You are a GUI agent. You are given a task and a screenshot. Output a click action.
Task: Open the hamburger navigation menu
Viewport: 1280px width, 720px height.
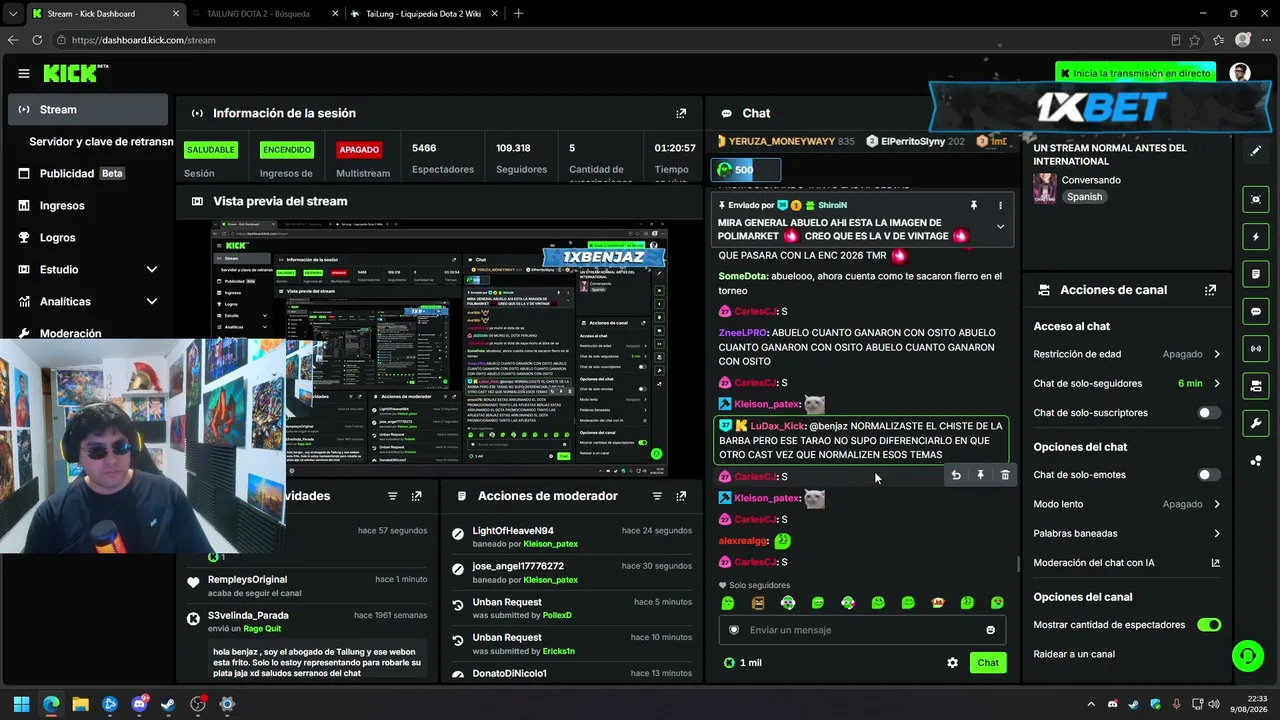tap(24, 73)
